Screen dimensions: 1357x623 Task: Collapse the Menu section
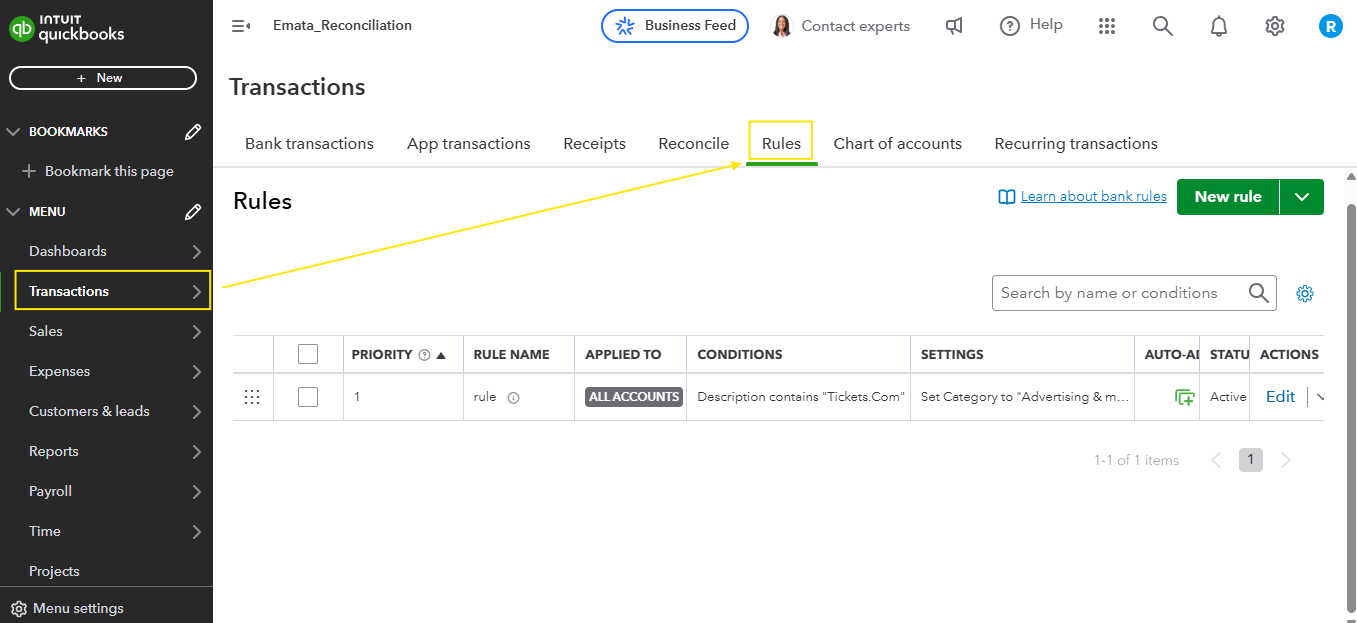click(x=14, y=212)
